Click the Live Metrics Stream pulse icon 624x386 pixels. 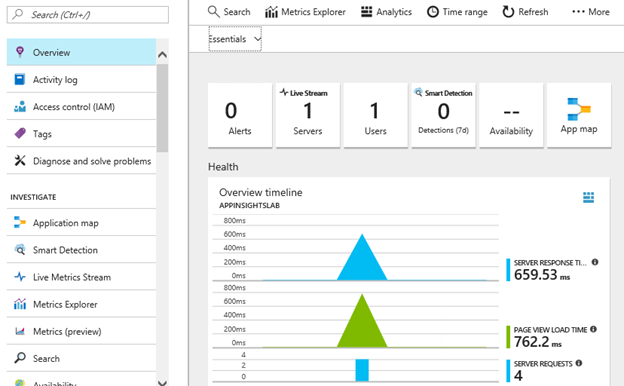(x=20, y=277)
